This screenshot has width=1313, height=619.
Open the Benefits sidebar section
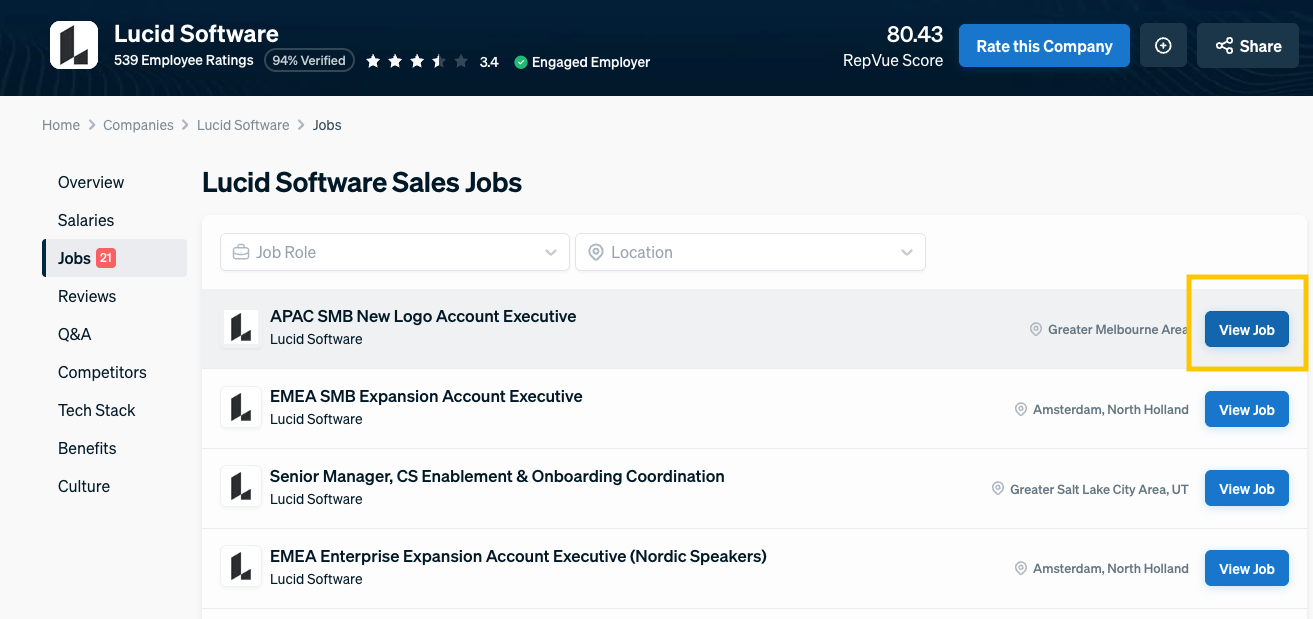tap(87, 448)
